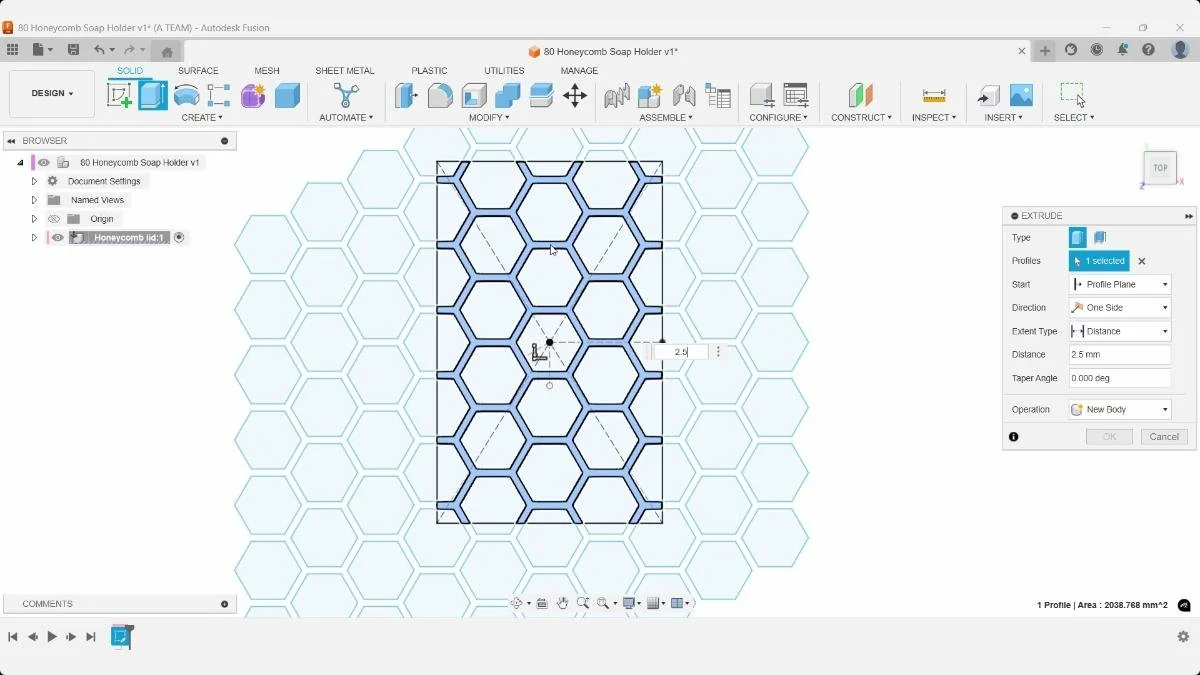Screen dimensions: 1200x675
Task: Click the Home tab icon
Action: (x=167, y=51)
